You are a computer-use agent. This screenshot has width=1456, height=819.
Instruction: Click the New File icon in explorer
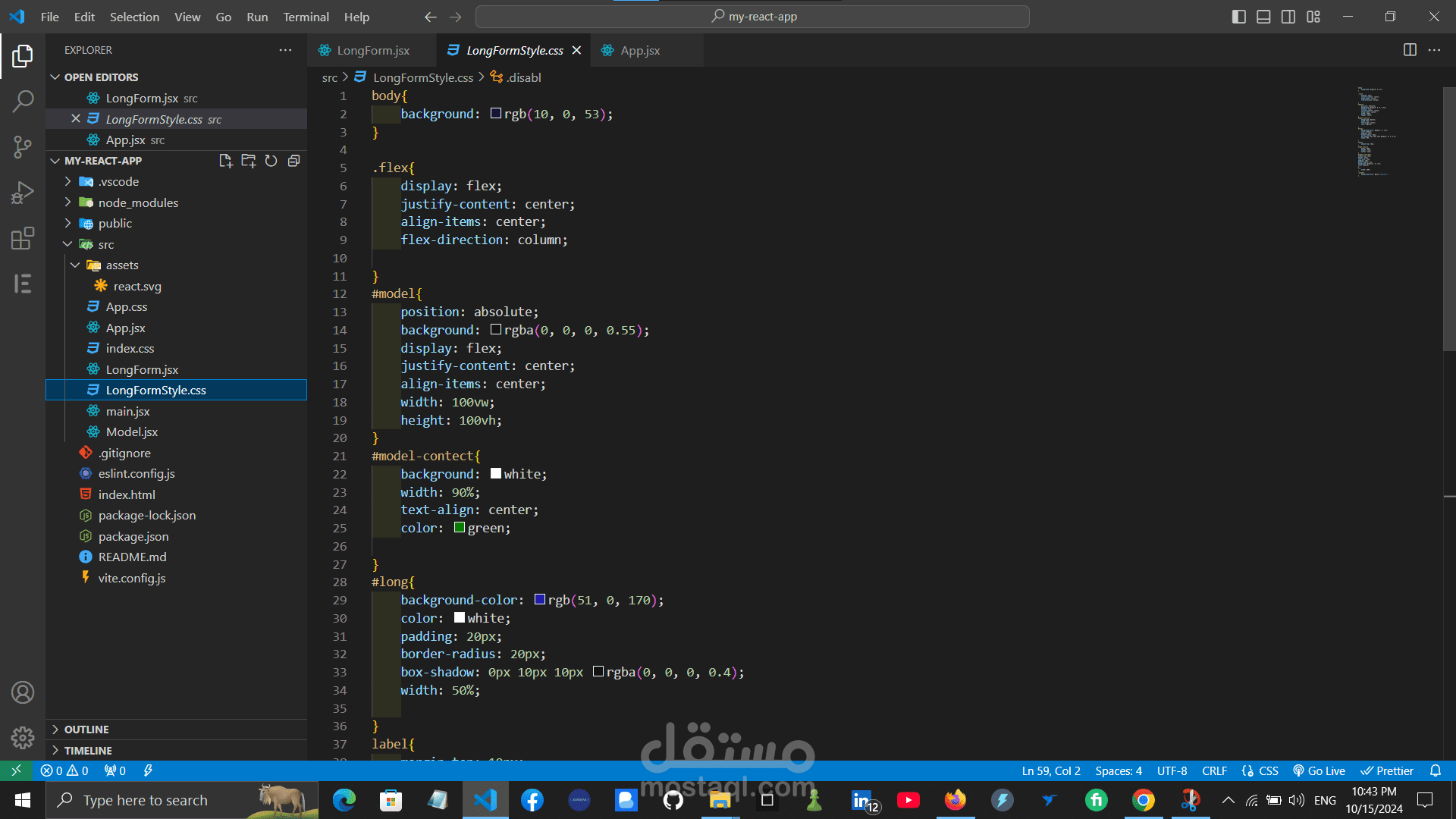(225, 161)
